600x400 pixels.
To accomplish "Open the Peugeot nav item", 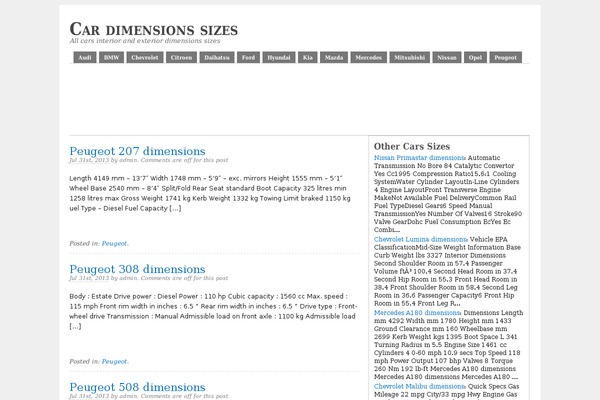I will 505,57.
